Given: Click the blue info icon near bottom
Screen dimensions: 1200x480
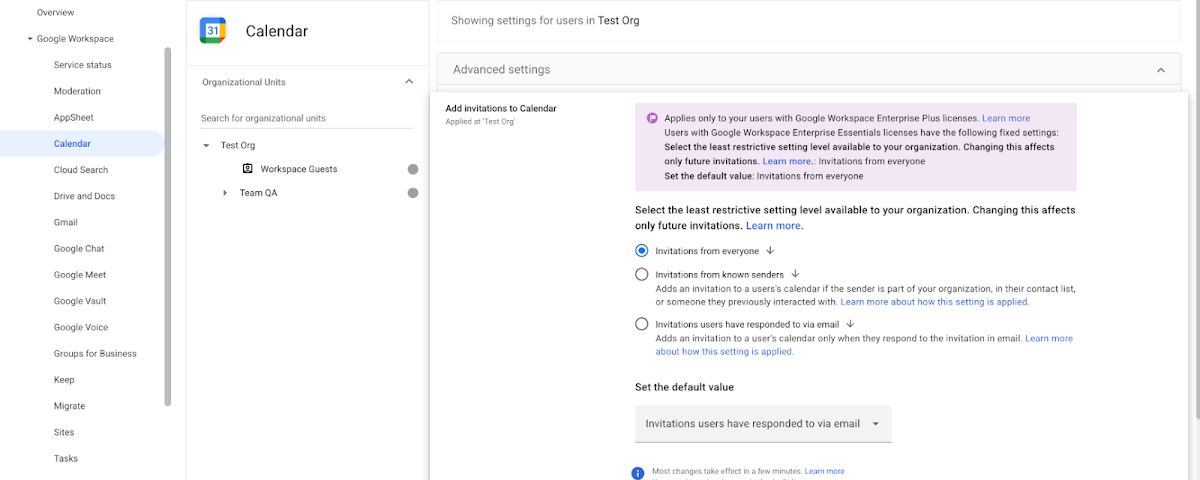Looking at the screenshot, I should click(638, 473).
